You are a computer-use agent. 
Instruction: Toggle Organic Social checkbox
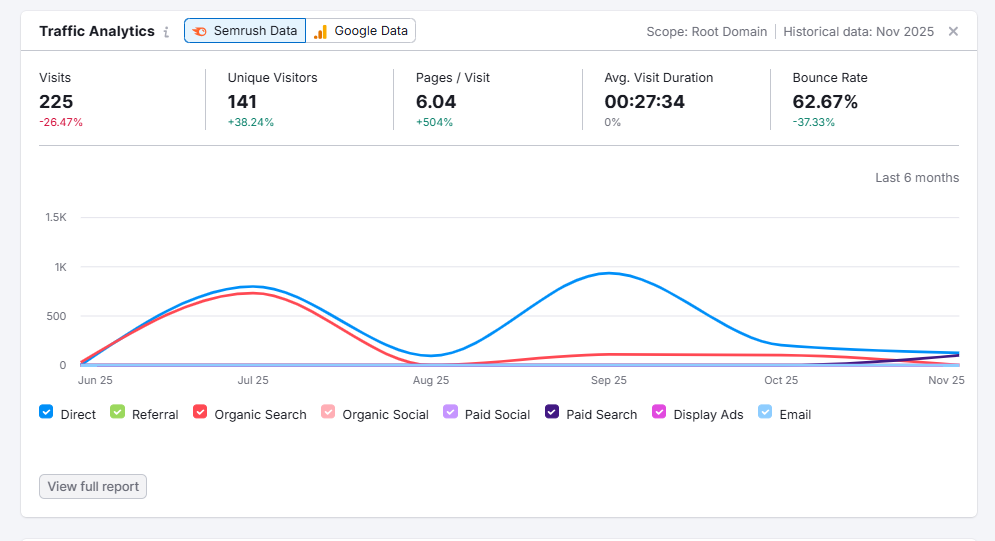click(x=328, y=412)
